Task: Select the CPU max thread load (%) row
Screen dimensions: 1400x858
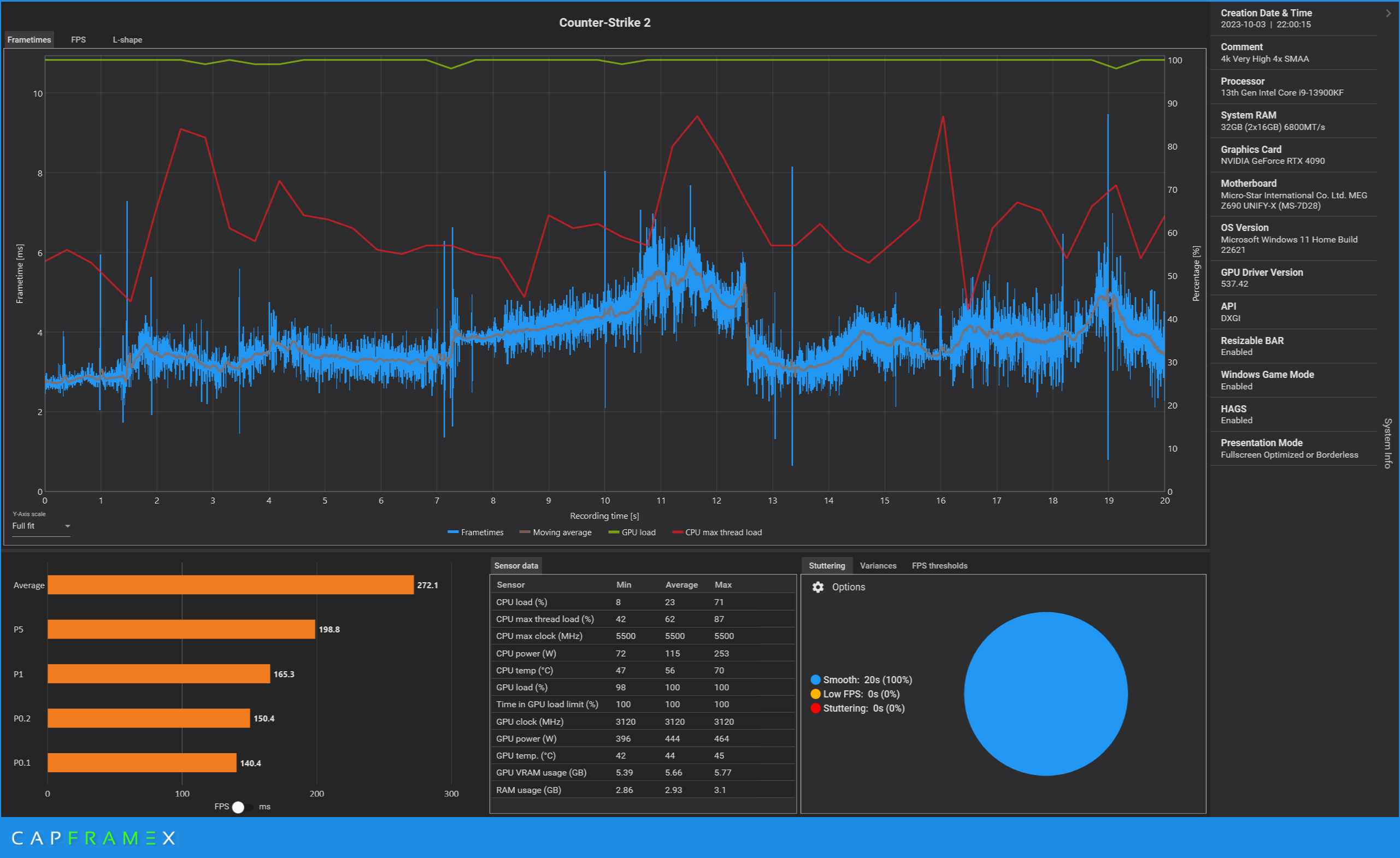Action: (x=643, y=619)
